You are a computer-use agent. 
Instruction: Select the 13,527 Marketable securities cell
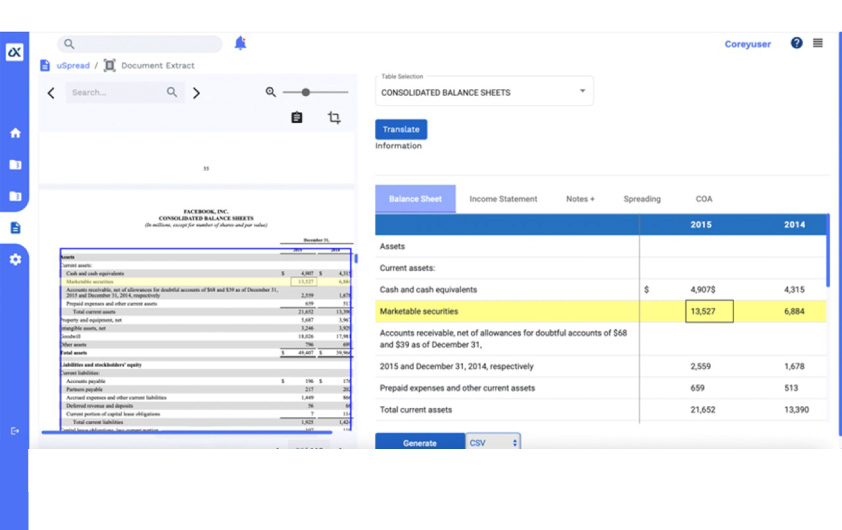tap(709, 311)
